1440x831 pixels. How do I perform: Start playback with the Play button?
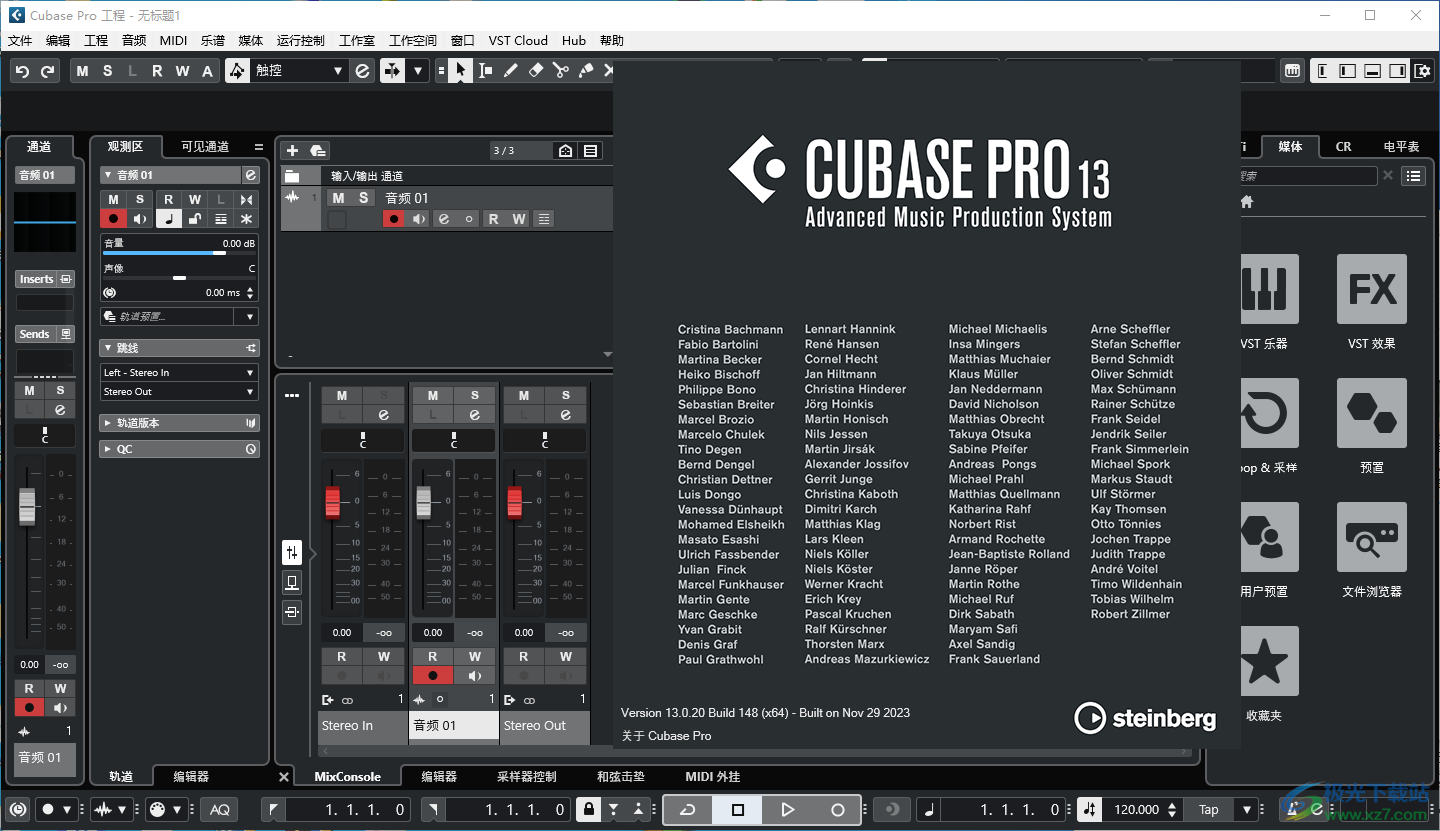click(x=787, y=809)
